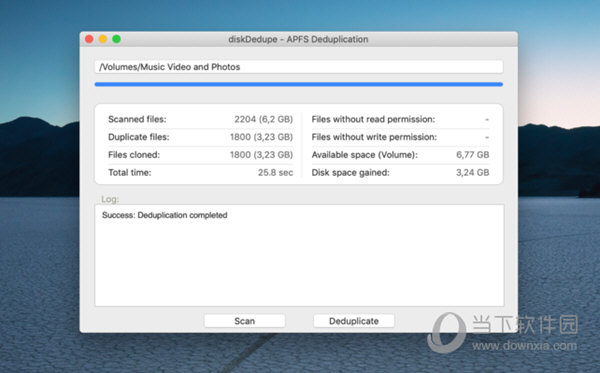Click the "Total time:" label
600x373 pixels.
[x=130, y=173]
